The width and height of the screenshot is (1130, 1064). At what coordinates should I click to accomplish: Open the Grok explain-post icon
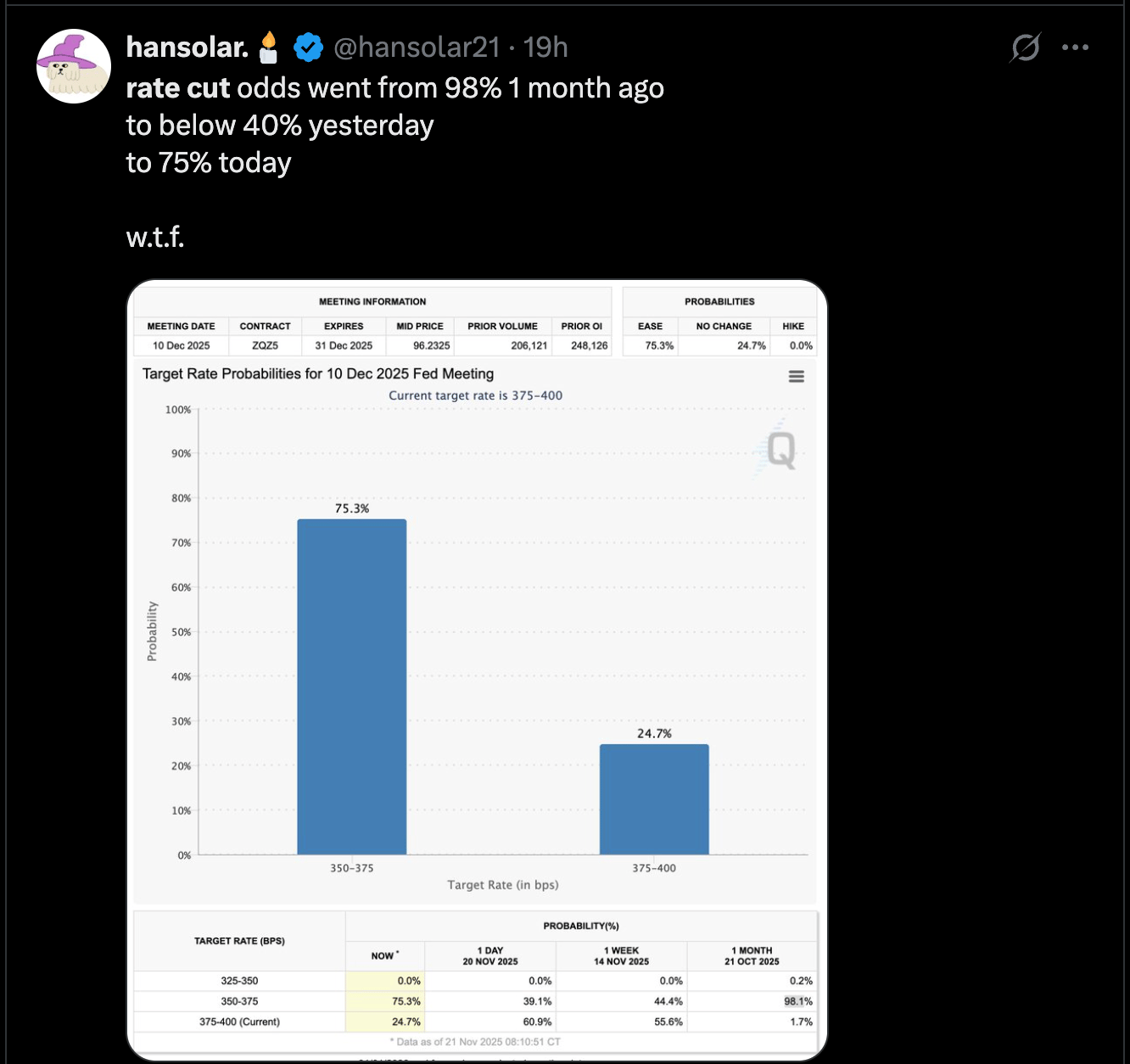tap(1025, 48)
